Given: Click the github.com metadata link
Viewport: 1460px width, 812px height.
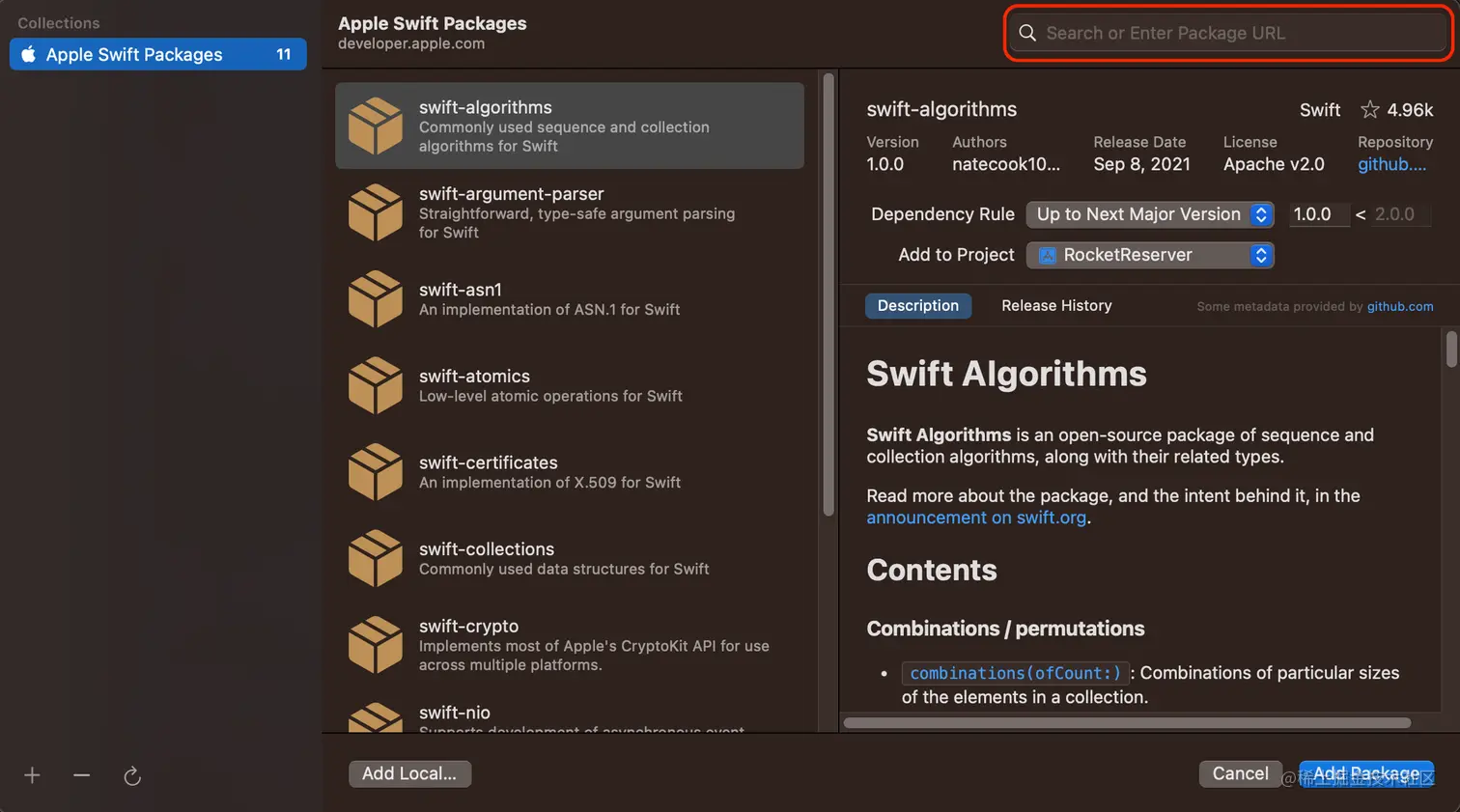Looking at the screenshot, I should tap(1399, 306).
